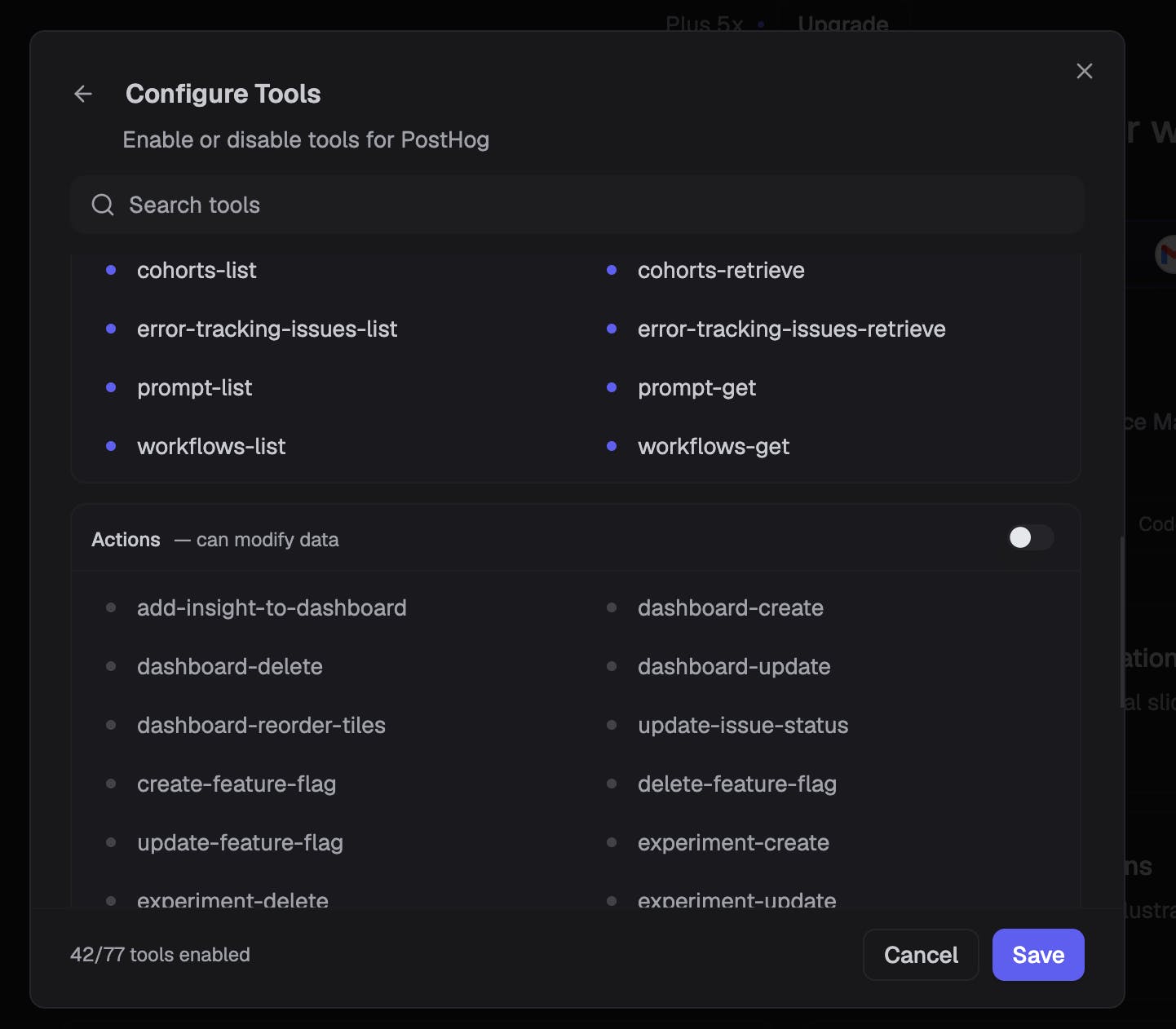The height and width of the screenshot is (1029, 1176).
Task: Click the Actions section header label
Action: pyautogui.click(x=126, y=540)
